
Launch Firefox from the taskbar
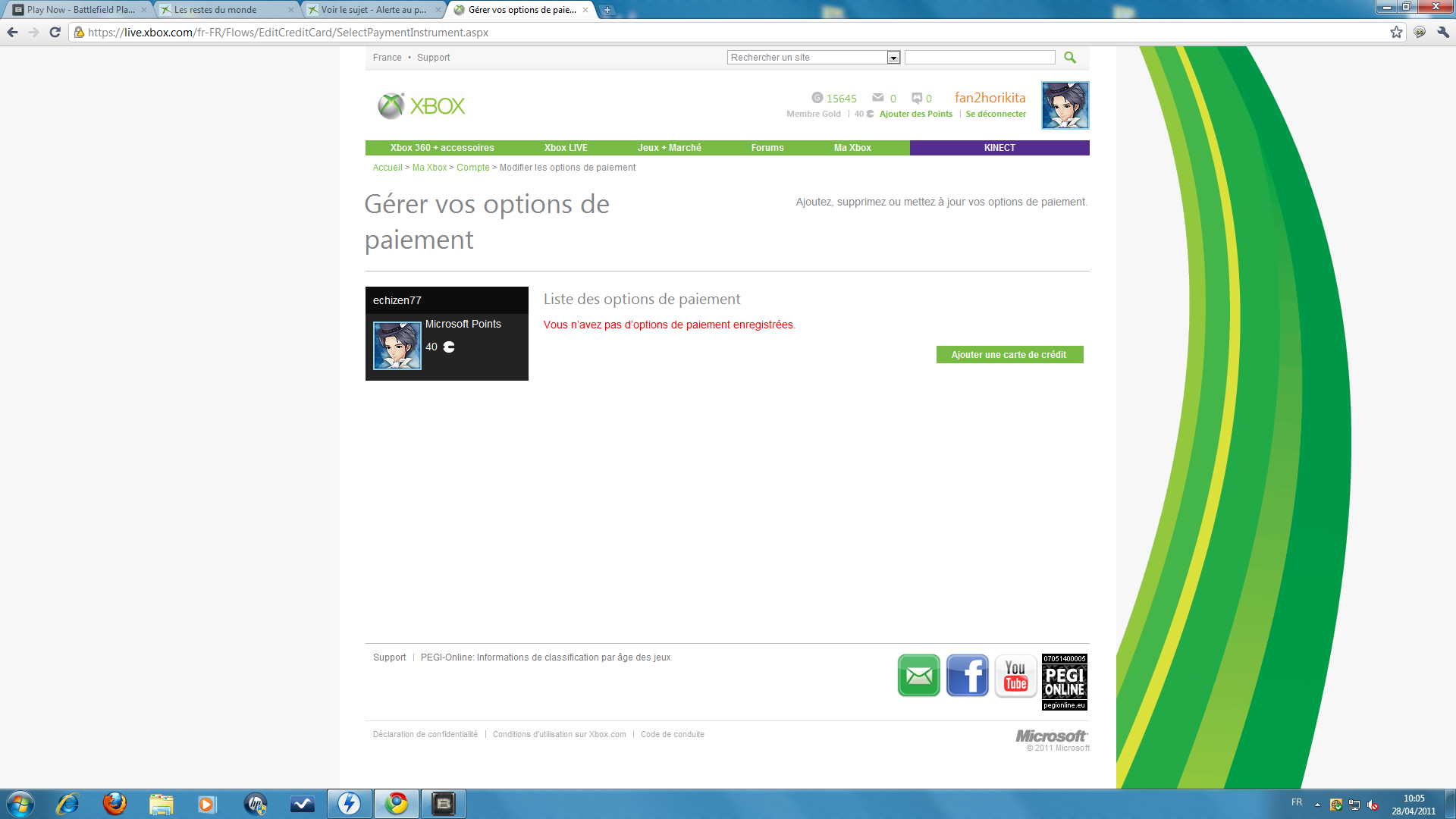pyautogui.click(x=114, y=804)
